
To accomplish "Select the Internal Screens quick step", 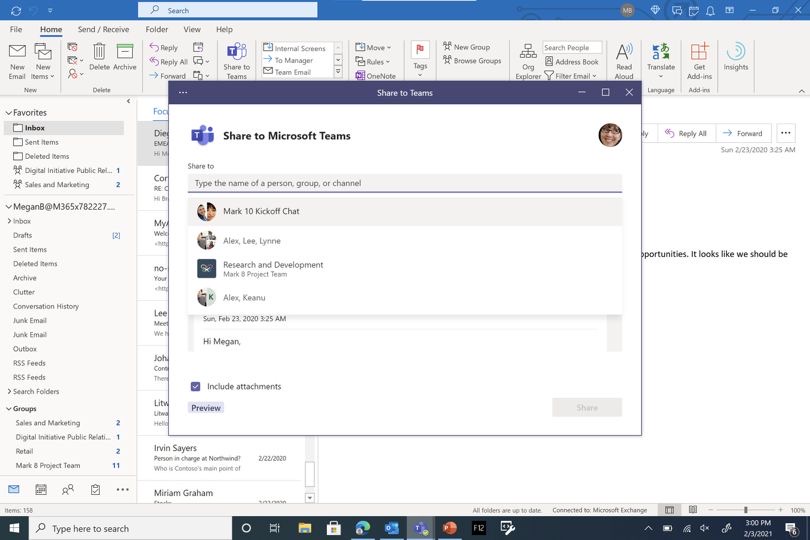I will coord(294,48).
